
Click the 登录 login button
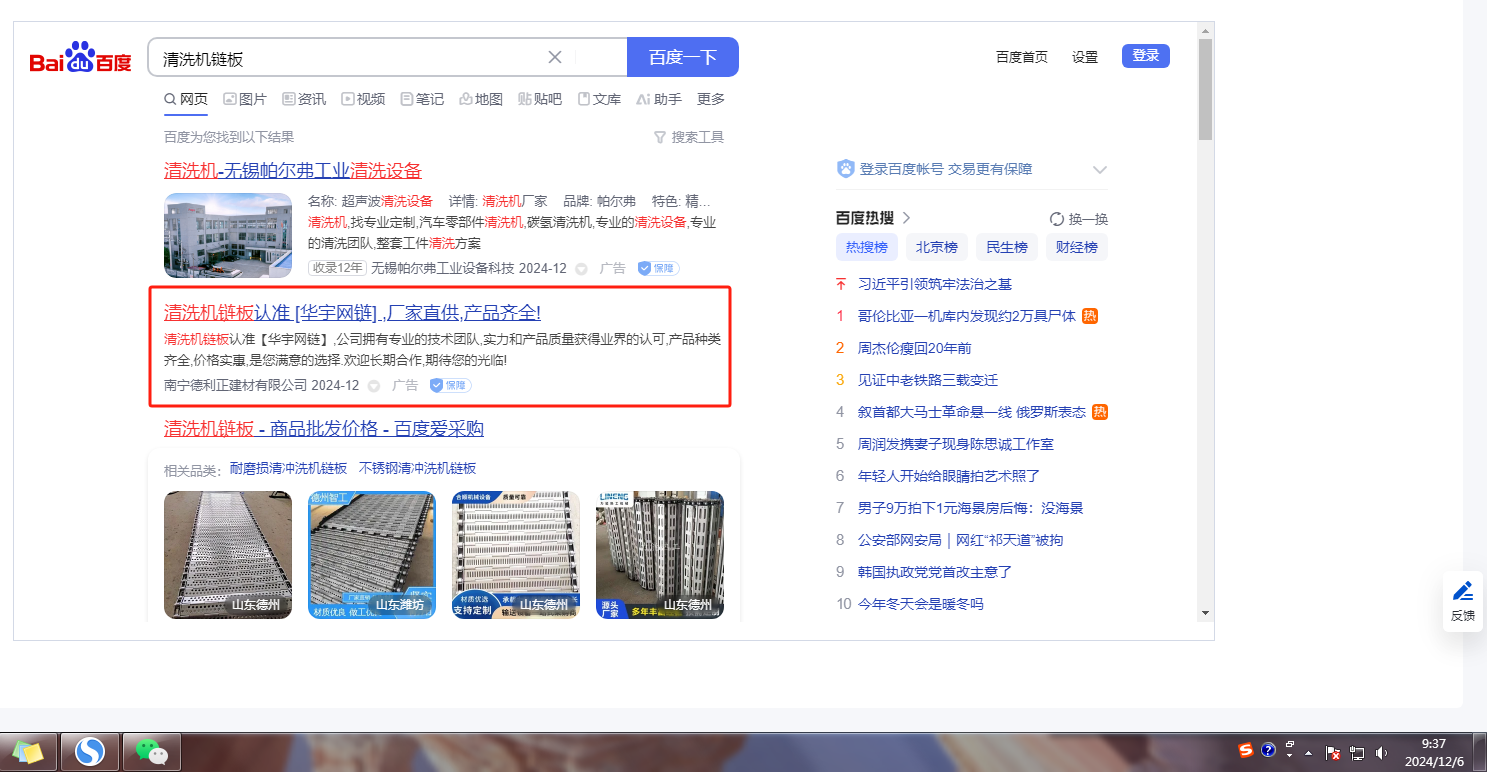click(1146, 56)
